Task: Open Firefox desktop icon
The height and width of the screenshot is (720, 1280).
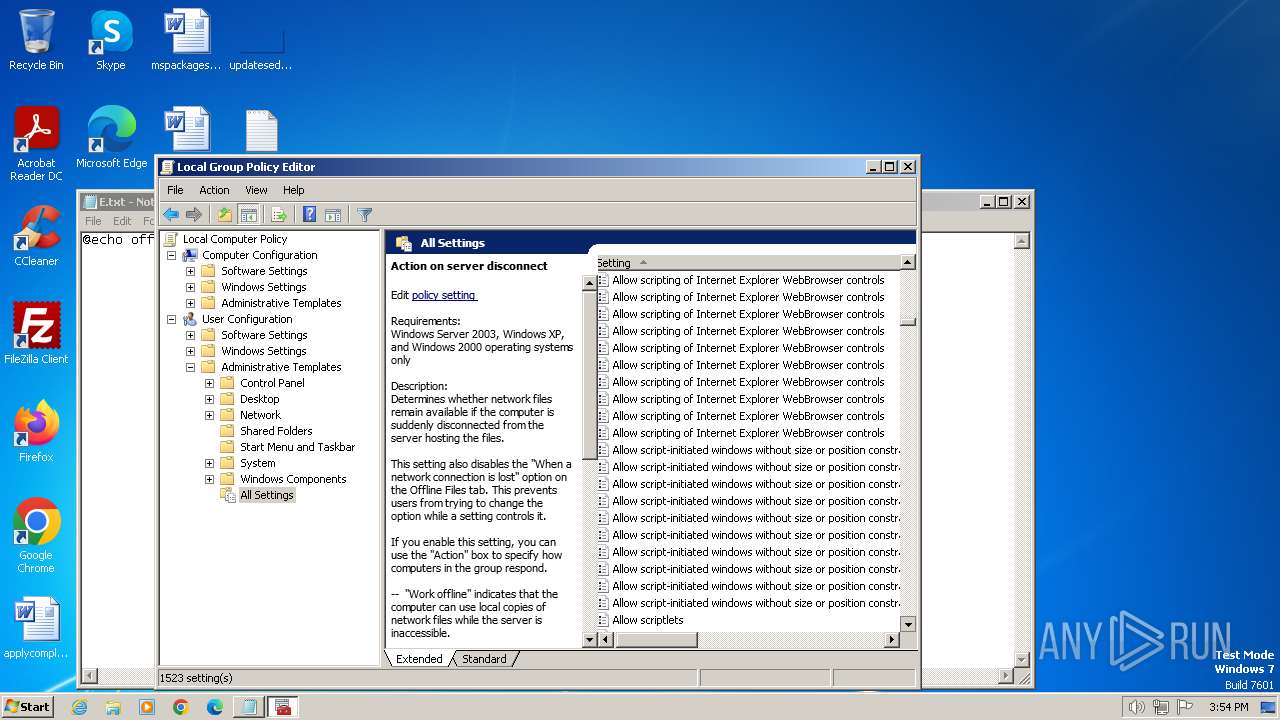Action: [x=36, y=432]
